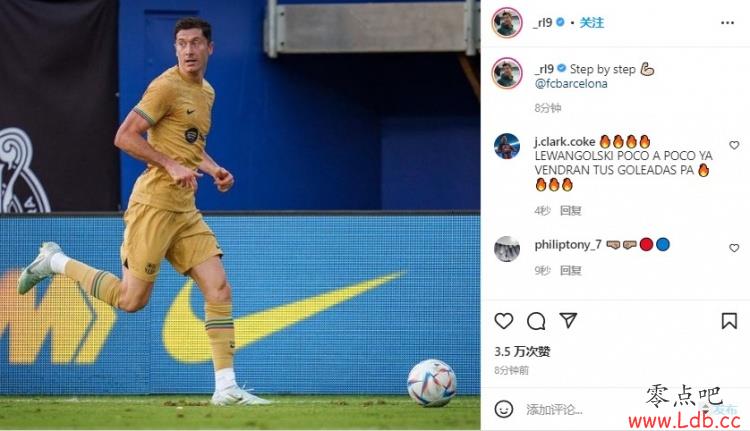
Task: Open the @fcbarcelona mention link
Action: [x=571, y=84]
